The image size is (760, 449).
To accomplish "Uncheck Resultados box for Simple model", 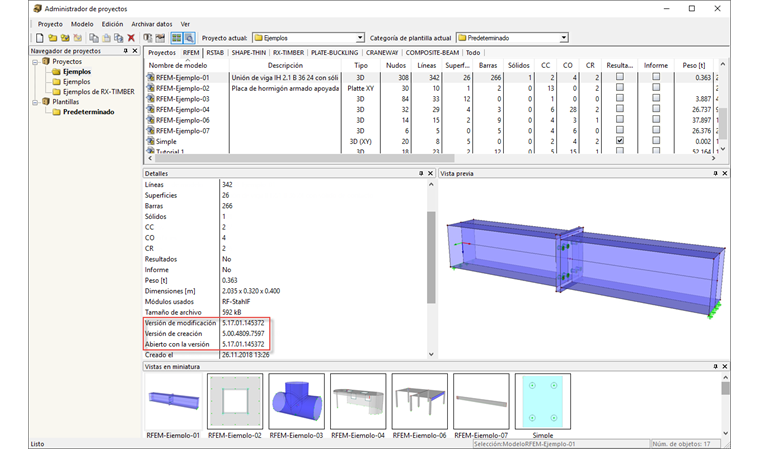I will (x=620, y=140).
